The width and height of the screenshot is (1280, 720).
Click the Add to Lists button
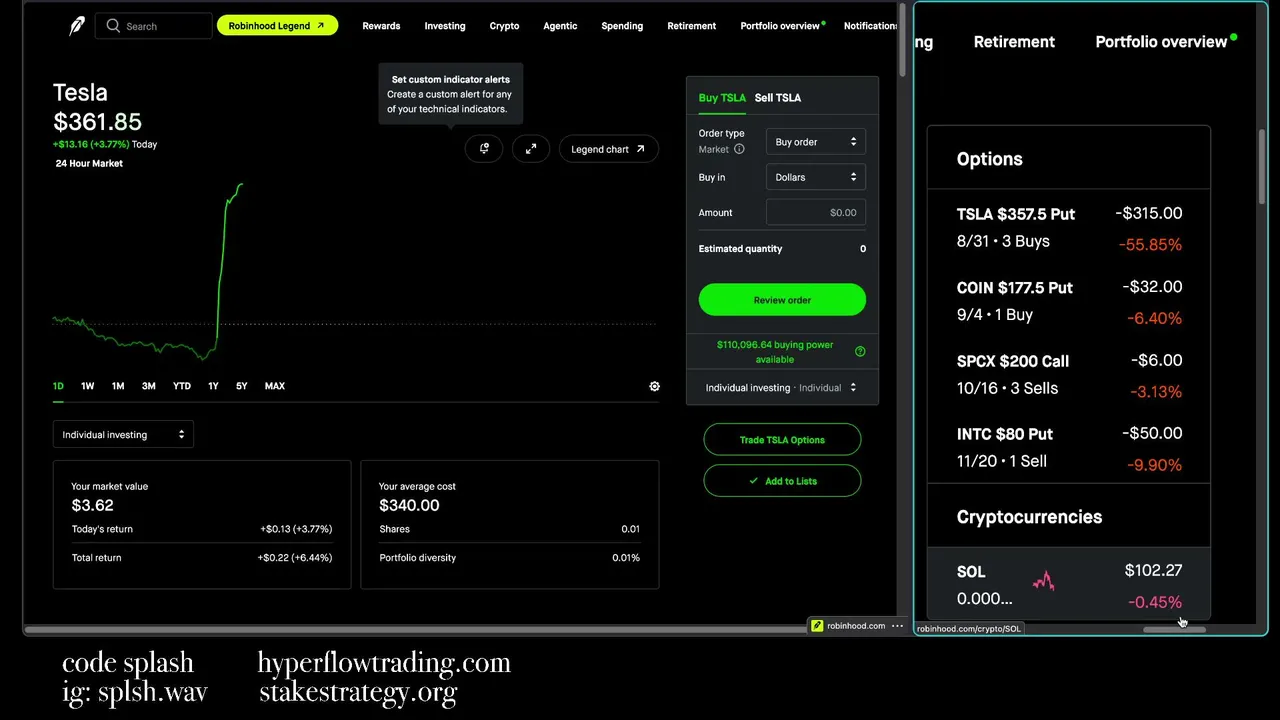click(x=782, y=481)
